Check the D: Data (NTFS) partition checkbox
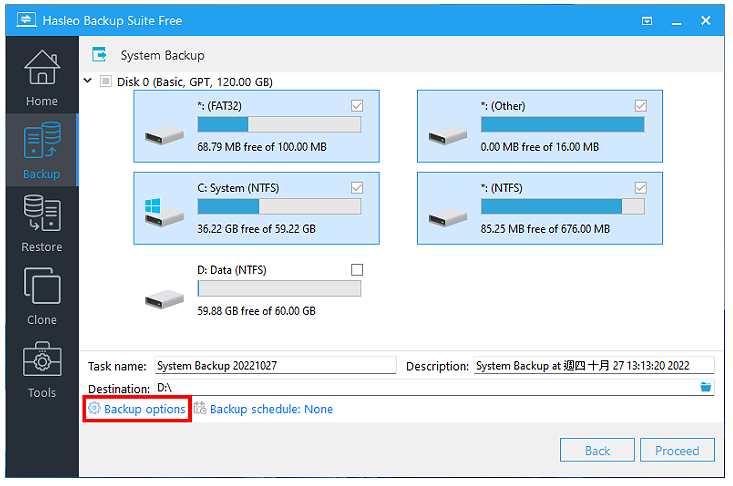 click(357, 270)
